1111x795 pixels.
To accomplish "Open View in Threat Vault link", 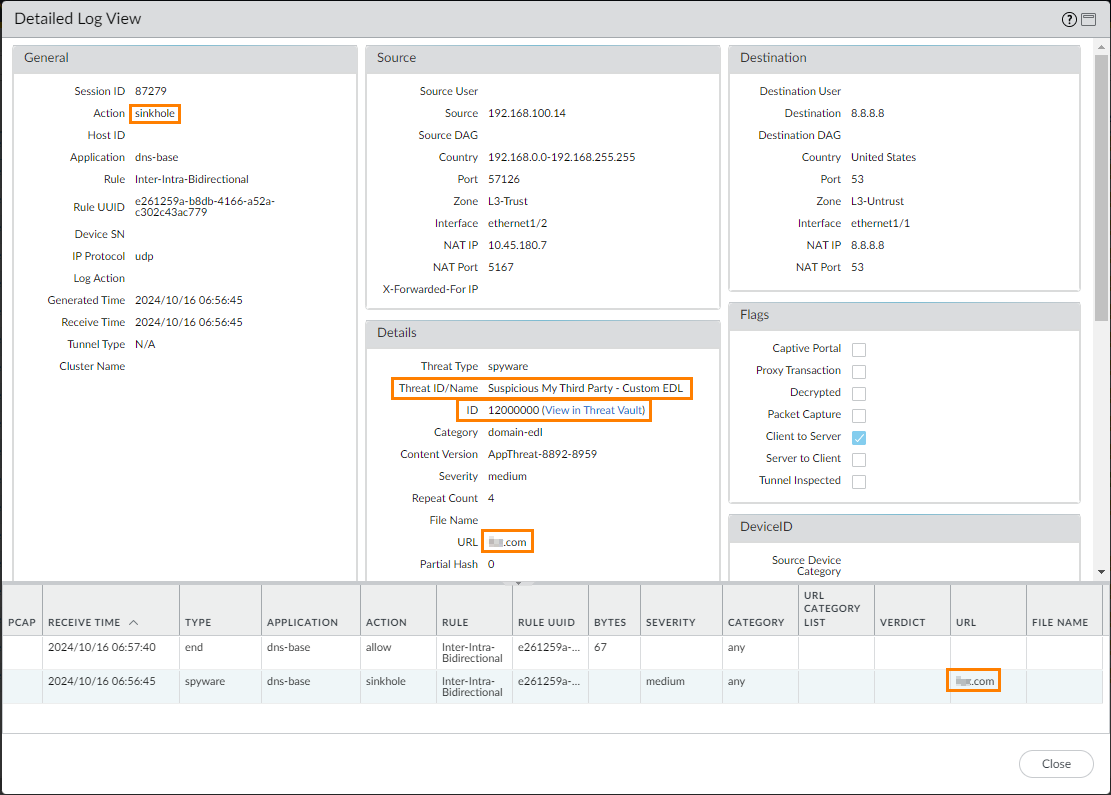I will (594, 410).
